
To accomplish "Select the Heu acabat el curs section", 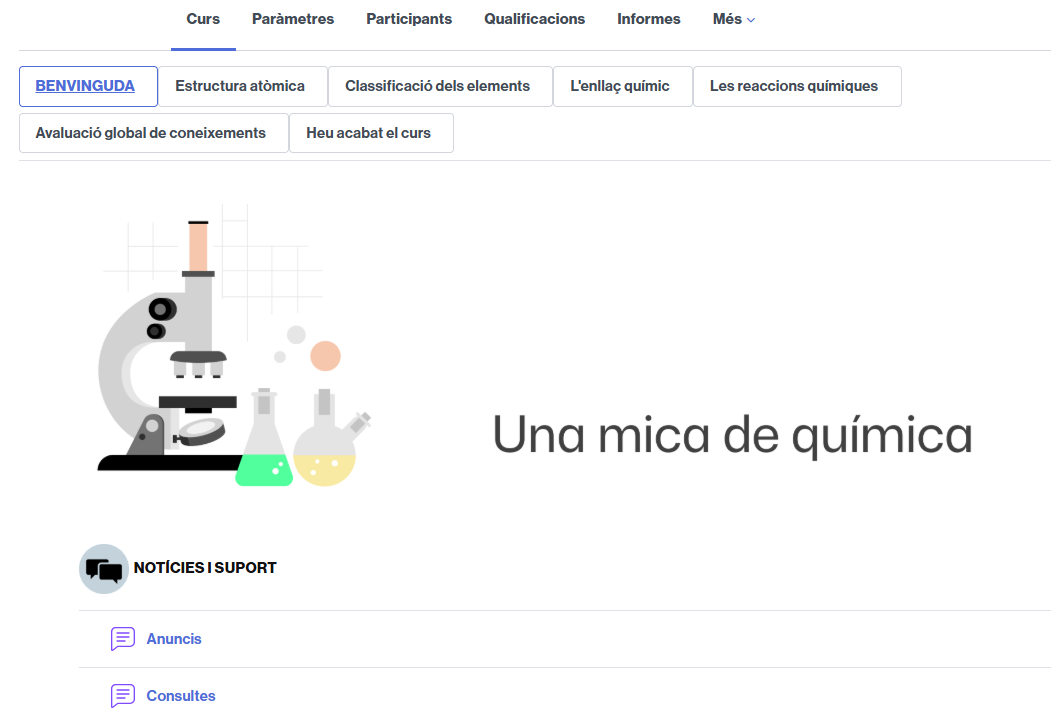I will point(371,133).
